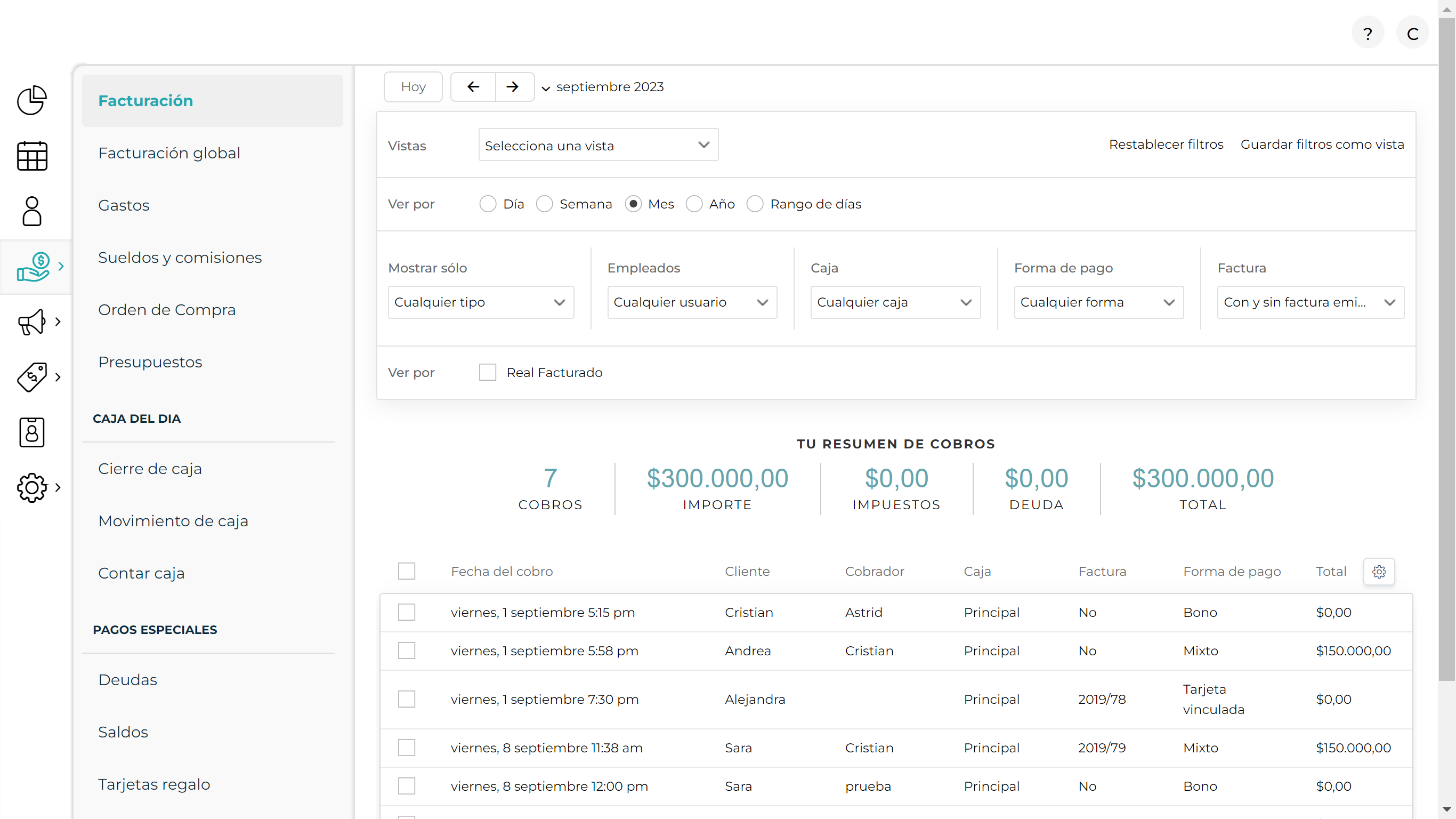Open Movimiento de caja menu item
This screenshot has width=1456, height=819.
[x=173, y=521]
